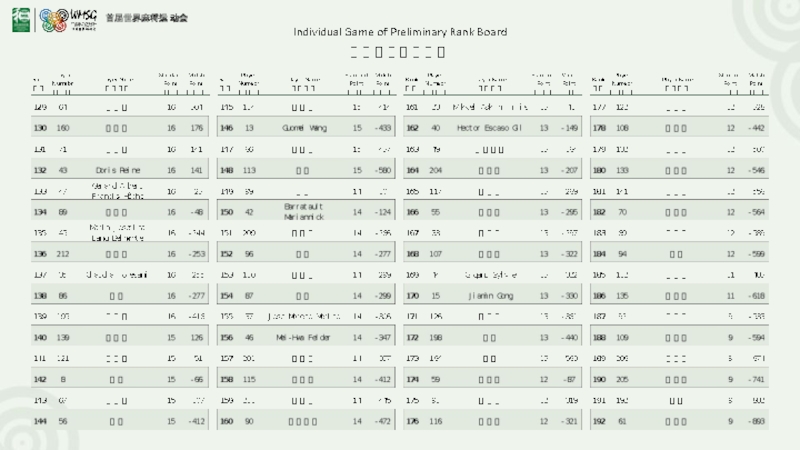Image resolution: width=800 pixels, height=450 pixels.
Task: Click the rank 166 cell
Action: (x=412, y=212)
